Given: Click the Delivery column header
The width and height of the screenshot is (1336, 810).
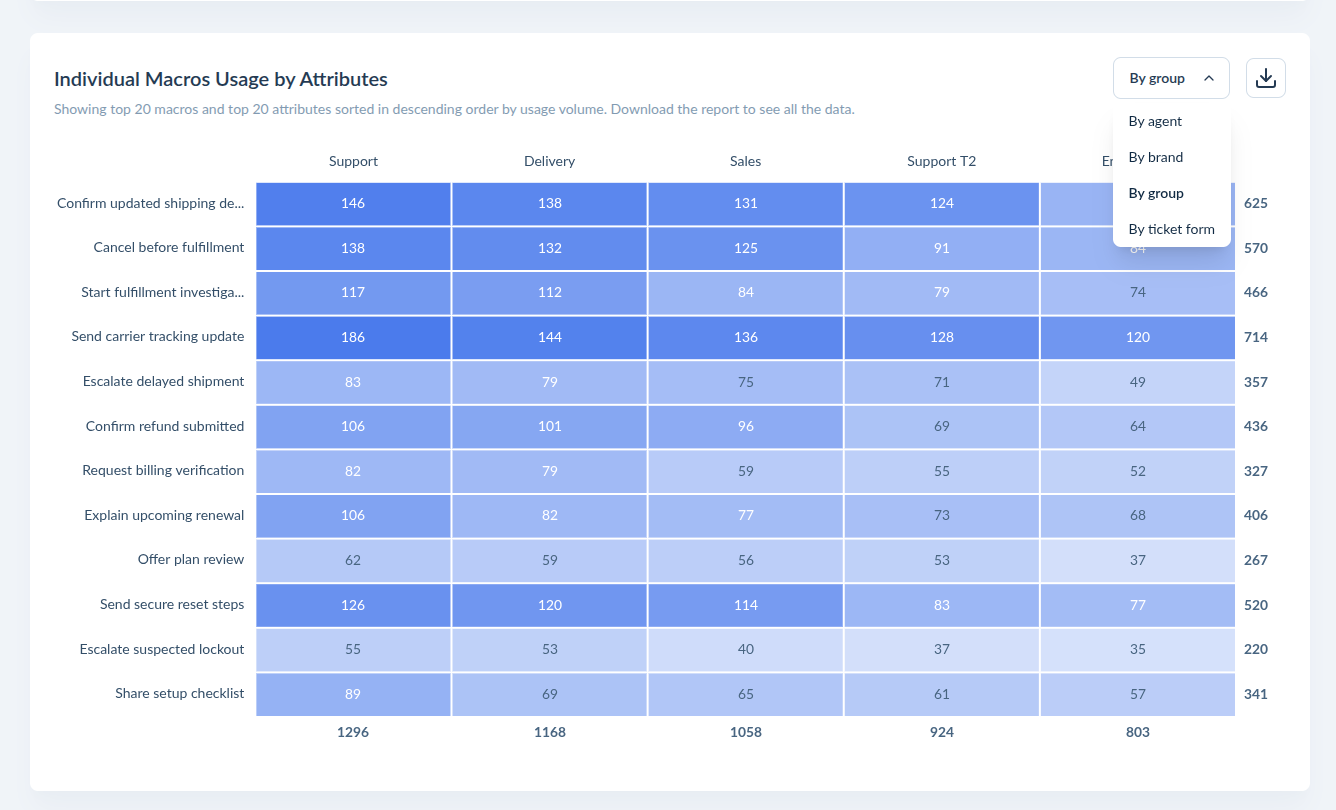Looking at the screenshot, I should pyautogui.click(x=549, y=161).
